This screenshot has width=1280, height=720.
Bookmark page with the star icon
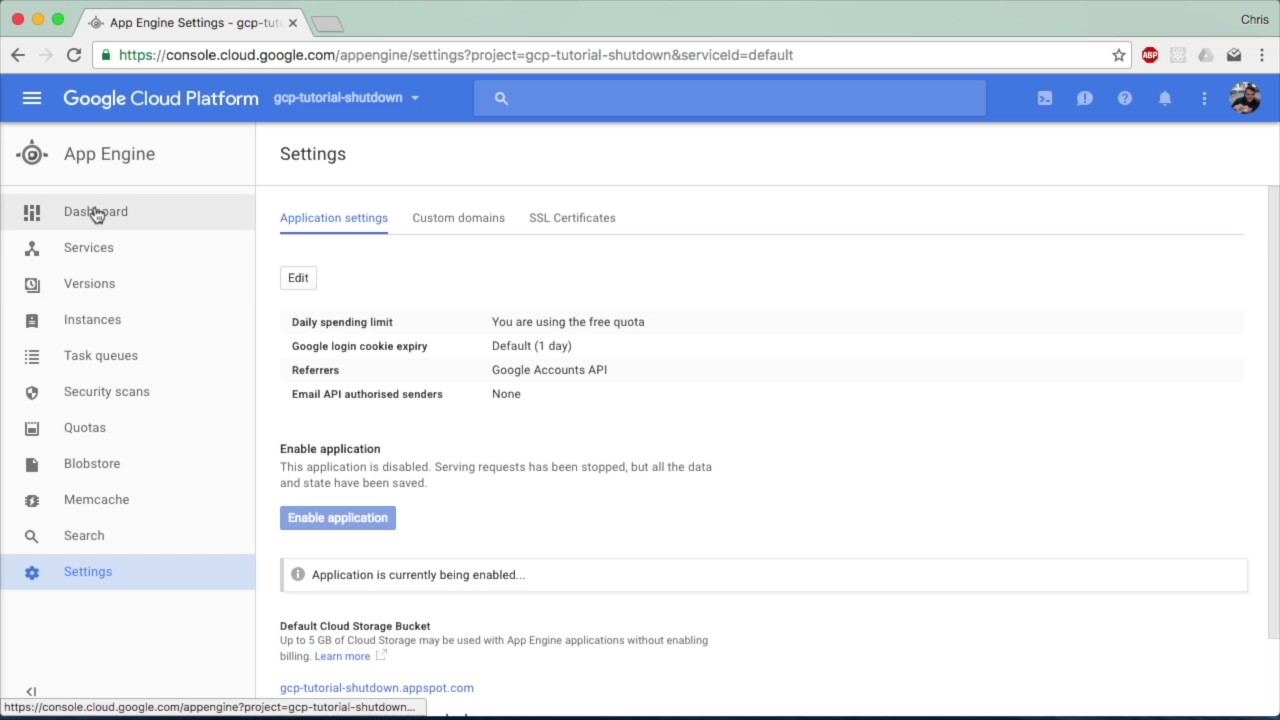1119,55
